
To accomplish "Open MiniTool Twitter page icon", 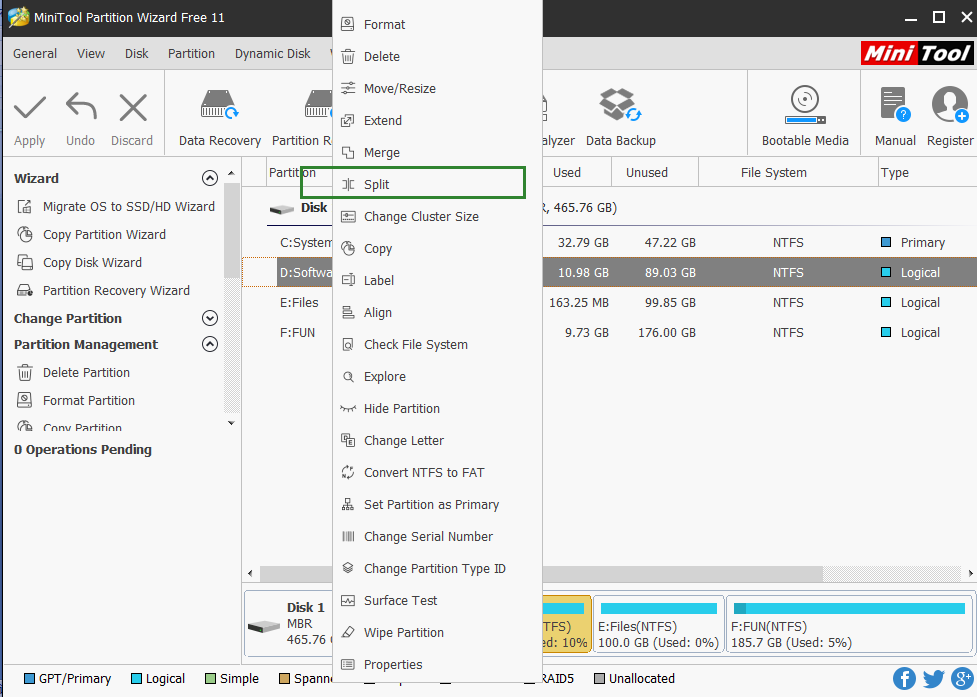I will [933, 679].
